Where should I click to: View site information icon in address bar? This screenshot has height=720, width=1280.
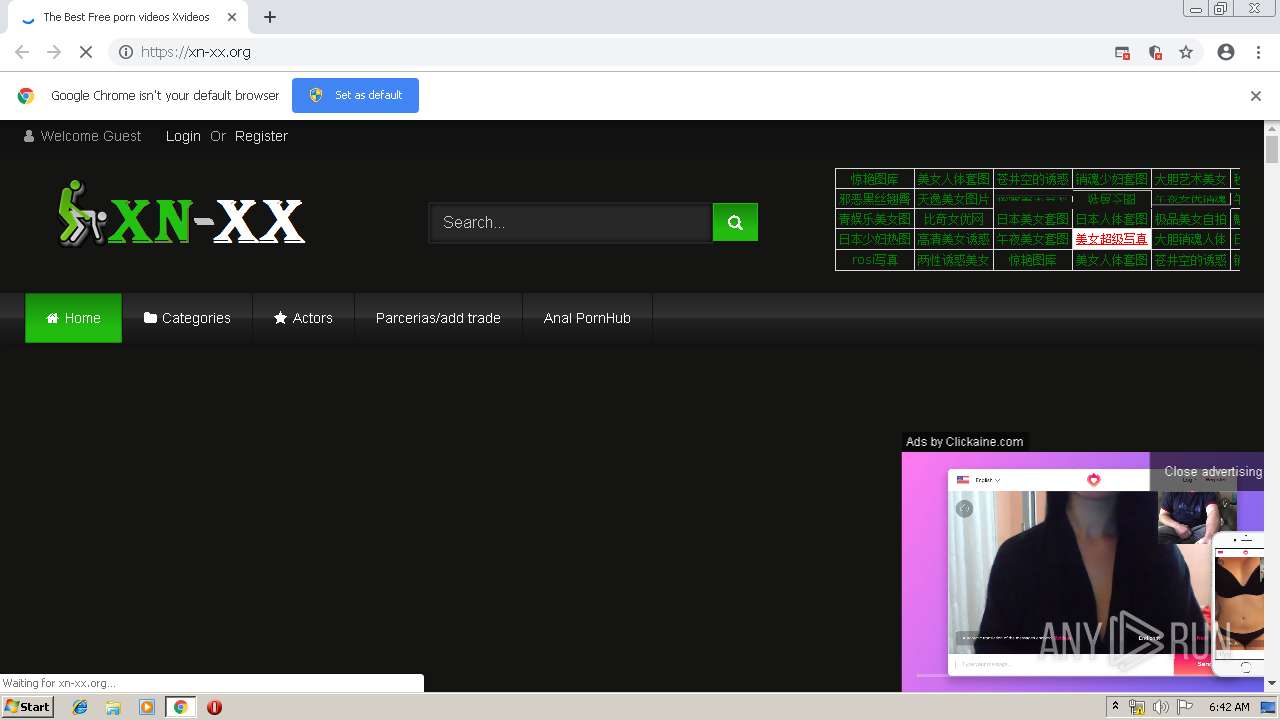[x=126, y=52]
